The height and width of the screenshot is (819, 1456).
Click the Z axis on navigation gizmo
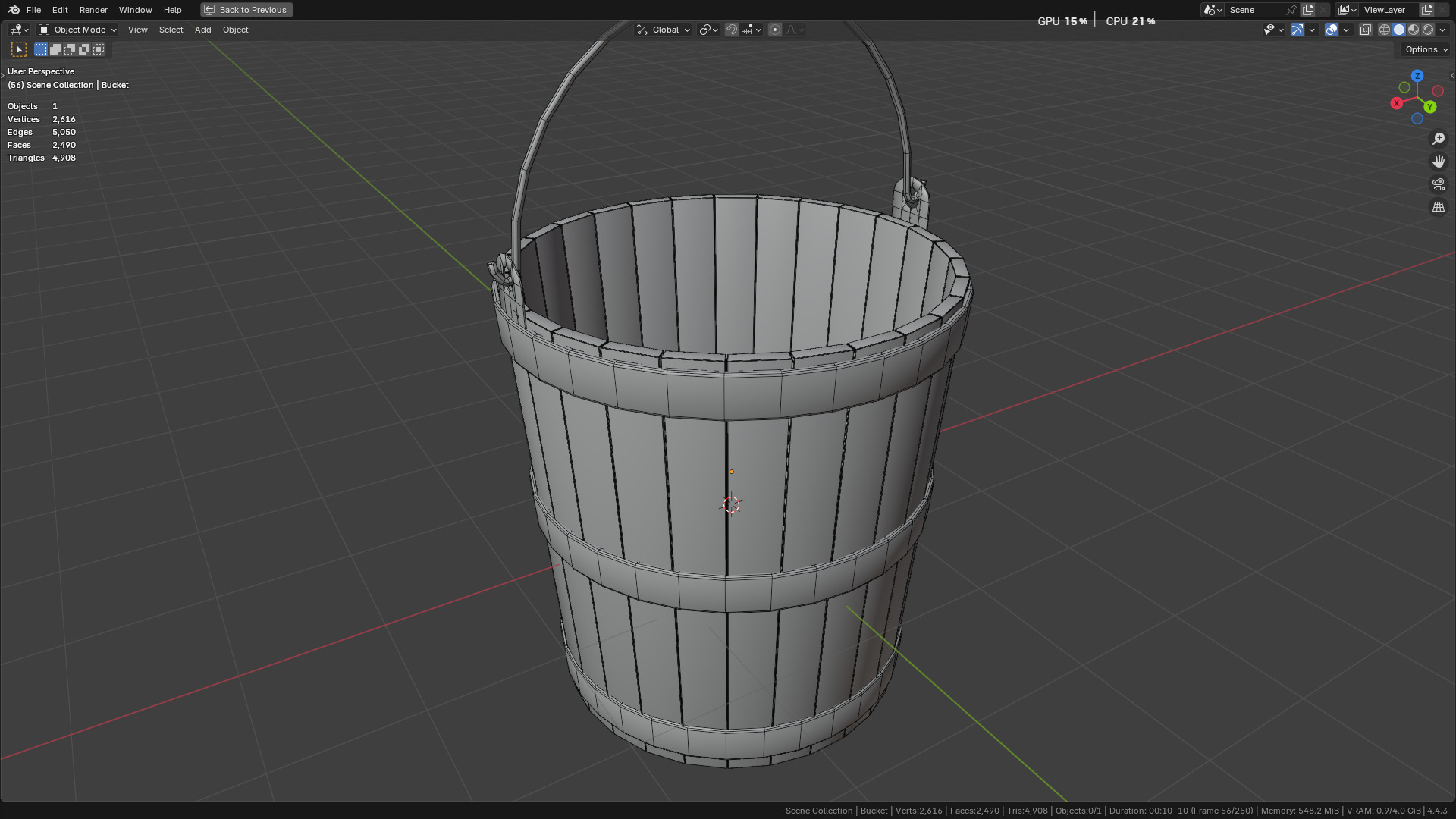coord(1417,76)
